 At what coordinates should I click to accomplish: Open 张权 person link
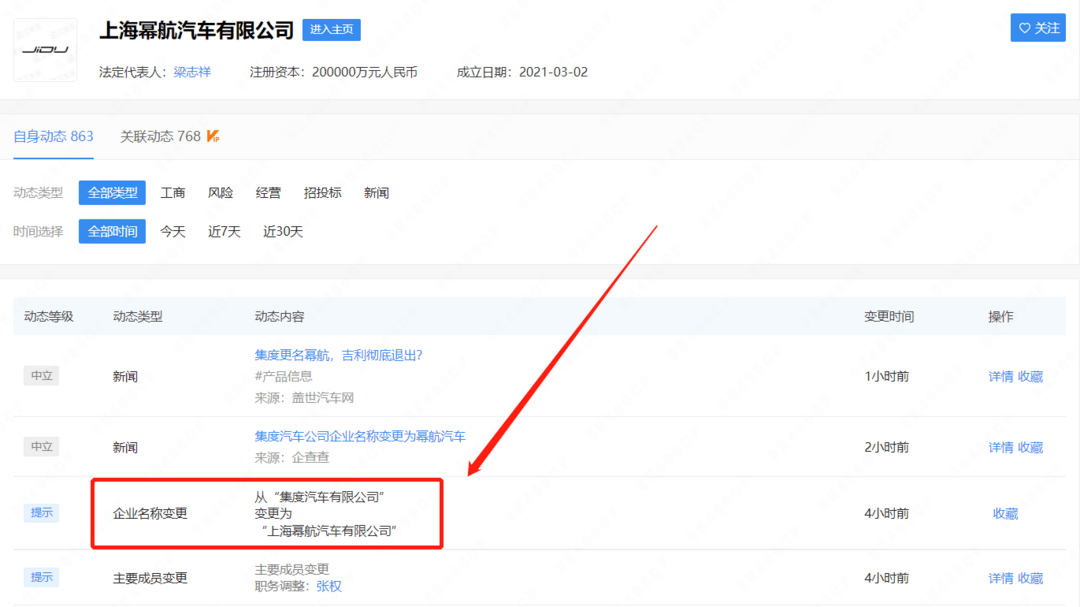tap(329, 586)
